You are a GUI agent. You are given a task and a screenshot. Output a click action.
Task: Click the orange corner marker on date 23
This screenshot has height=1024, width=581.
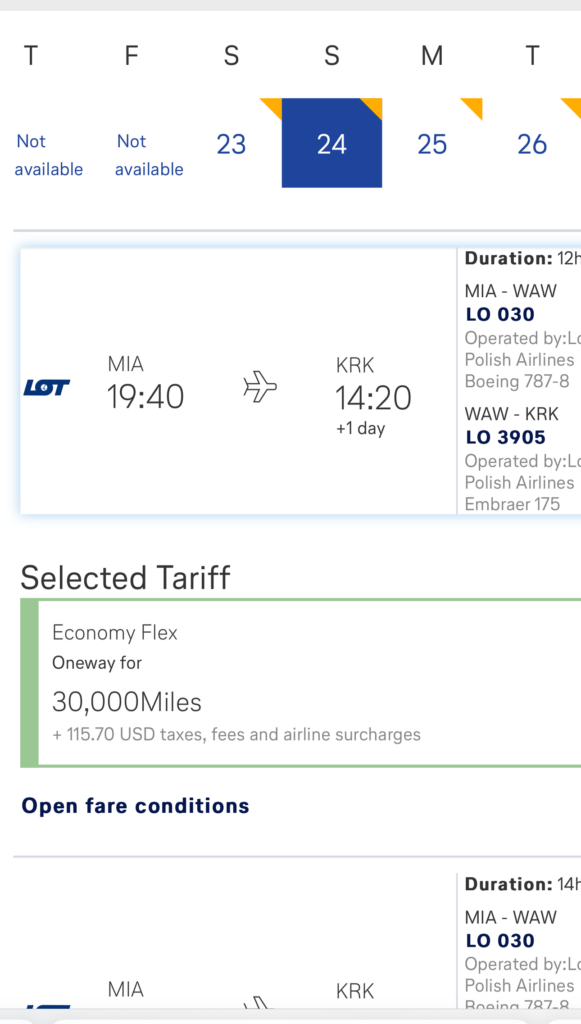point(271,109)
